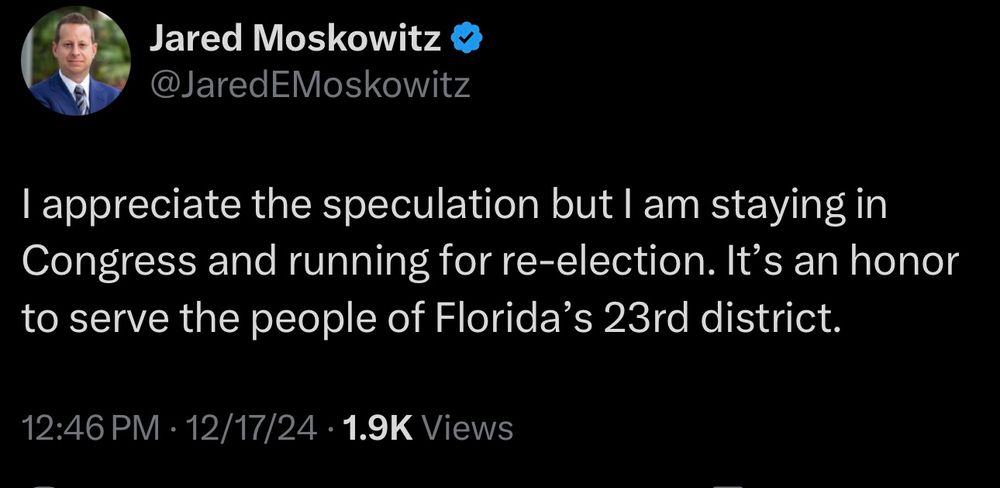
Task: Click the word "re-election" in the post
Action: (x=584, y=263)
